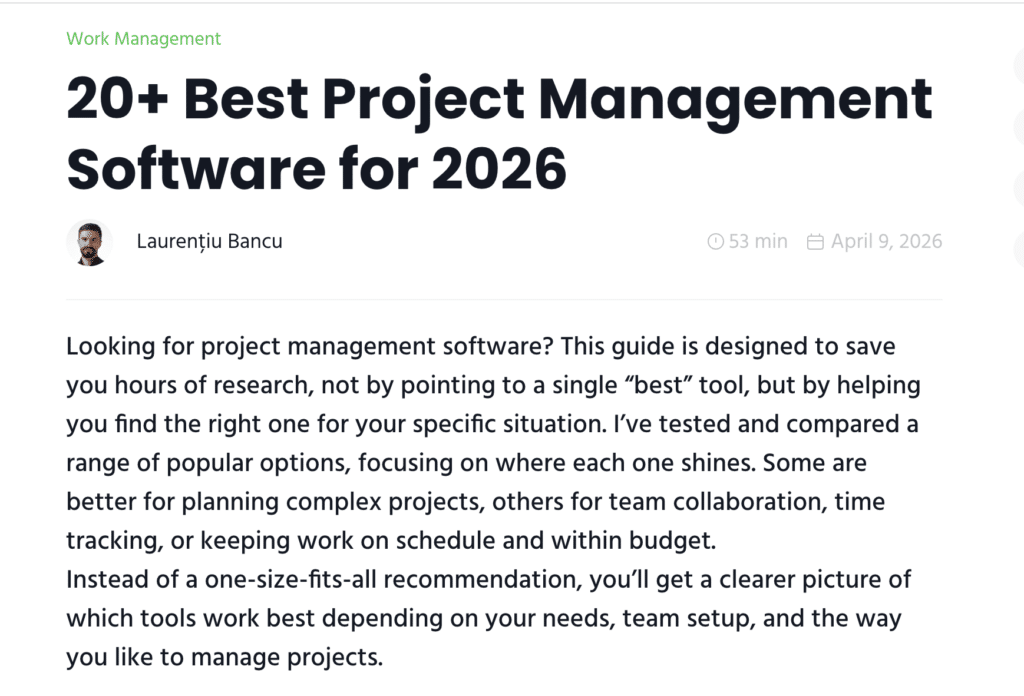Click the clock icon beside 53 min

tap(716, 242)
